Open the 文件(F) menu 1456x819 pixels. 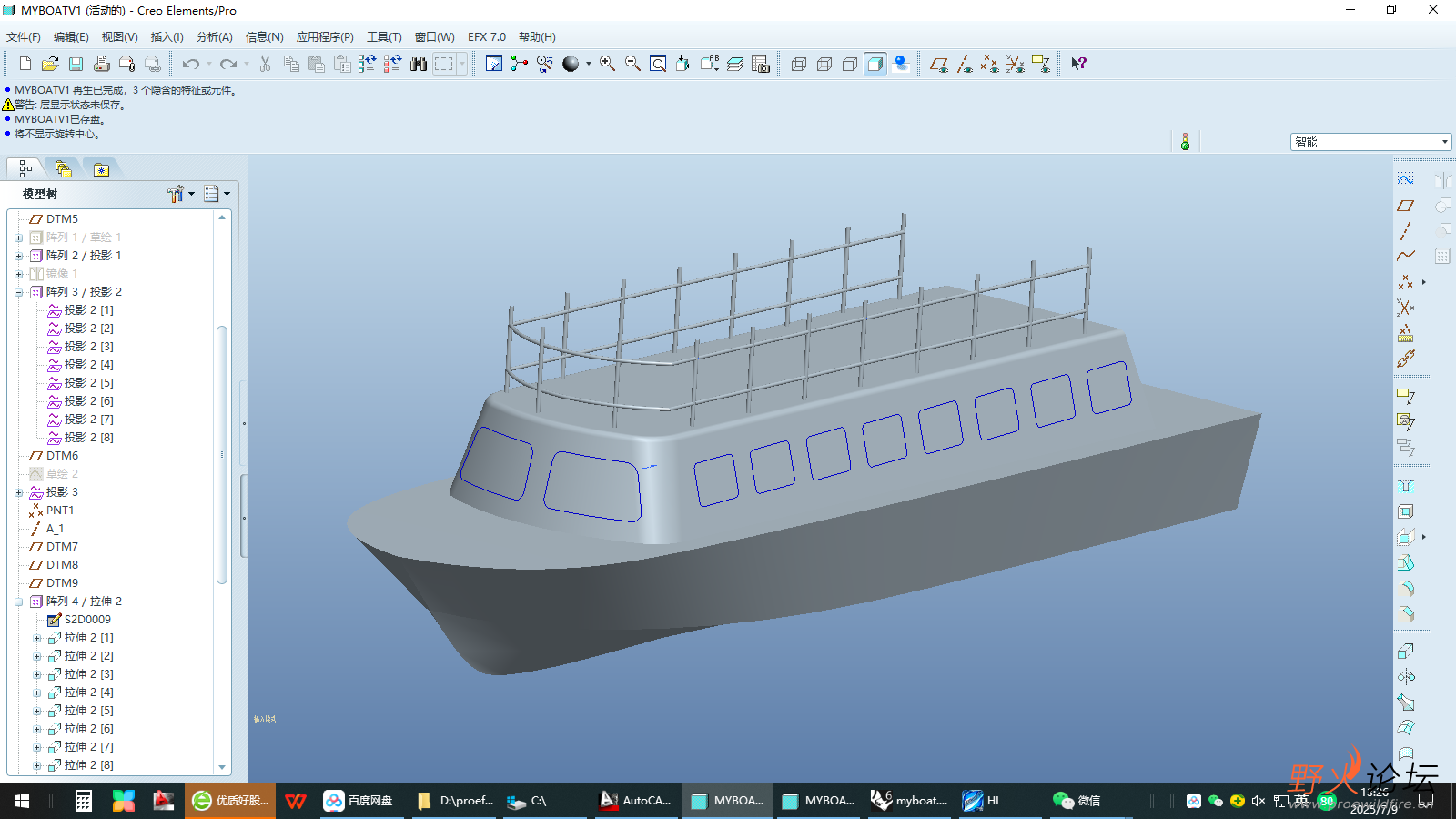[x=24, y=37]
